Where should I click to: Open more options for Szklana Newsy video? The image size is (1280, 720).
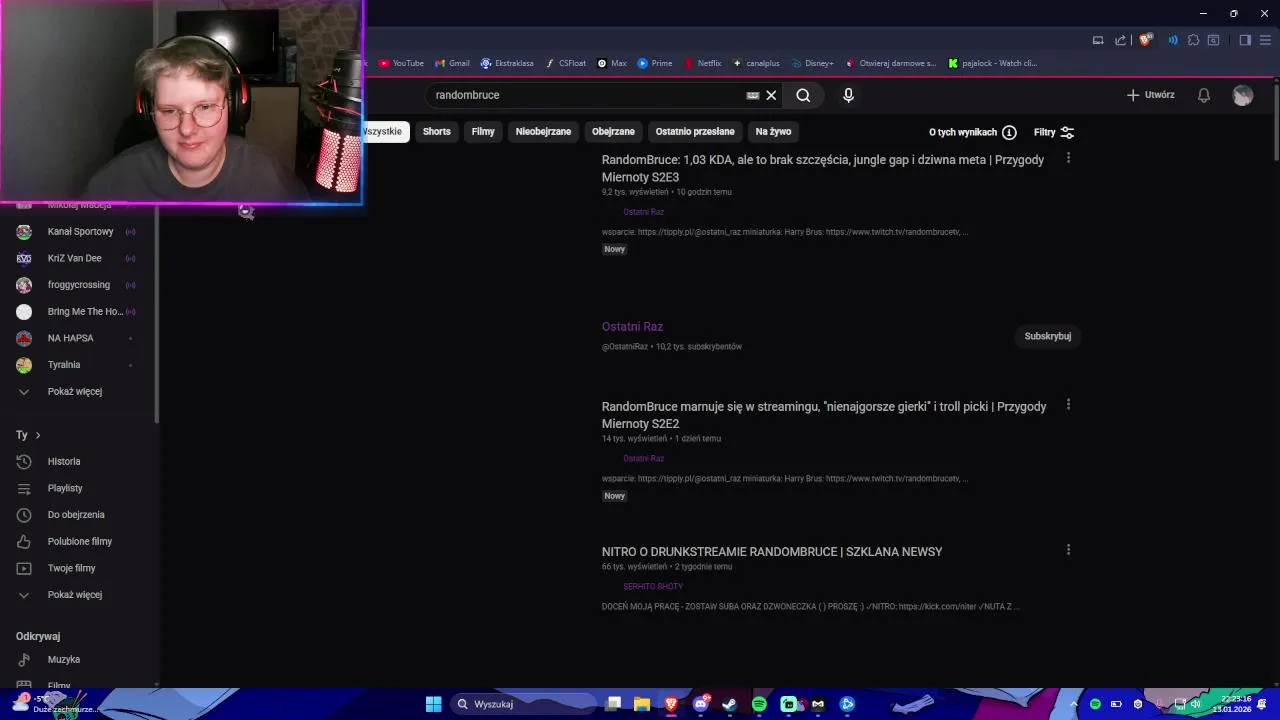pyautogui.click(x=1068, y=550)
